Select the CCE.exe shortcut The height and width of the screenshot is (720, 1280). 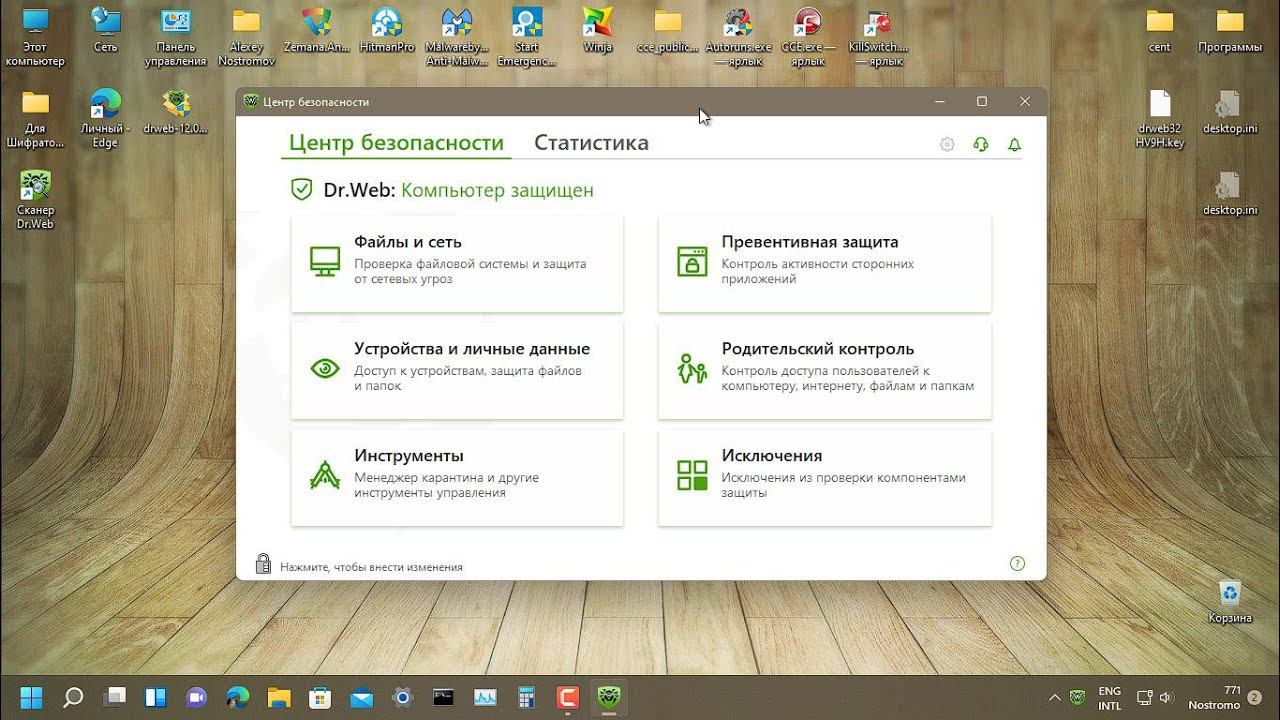[x=808, y=37]
